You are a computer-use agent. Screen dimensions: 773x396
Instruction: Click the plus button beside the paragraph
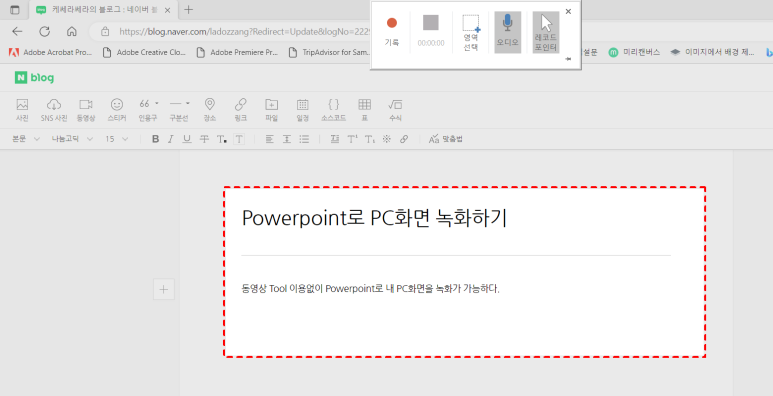click(164, 289)
